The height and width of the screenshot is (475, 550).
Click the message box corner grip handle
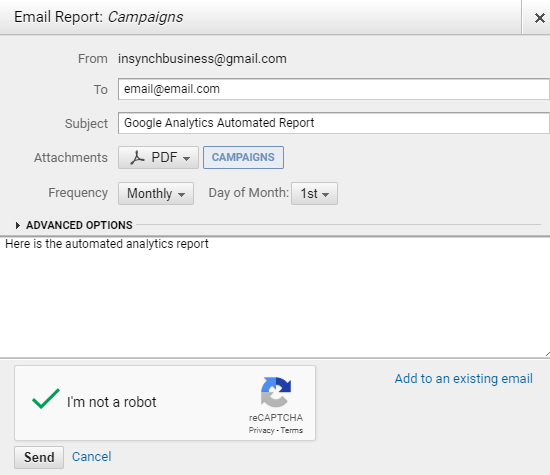point(548,354)
